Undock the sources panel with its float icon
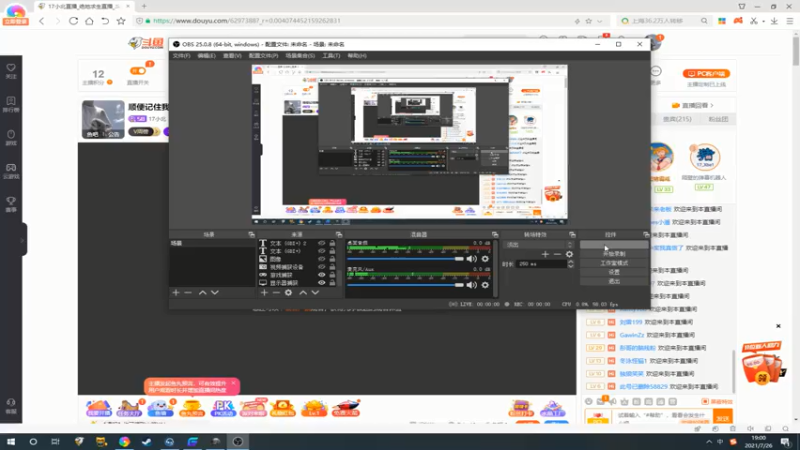This screenshot has height=450, width=800. click(339, 235)
